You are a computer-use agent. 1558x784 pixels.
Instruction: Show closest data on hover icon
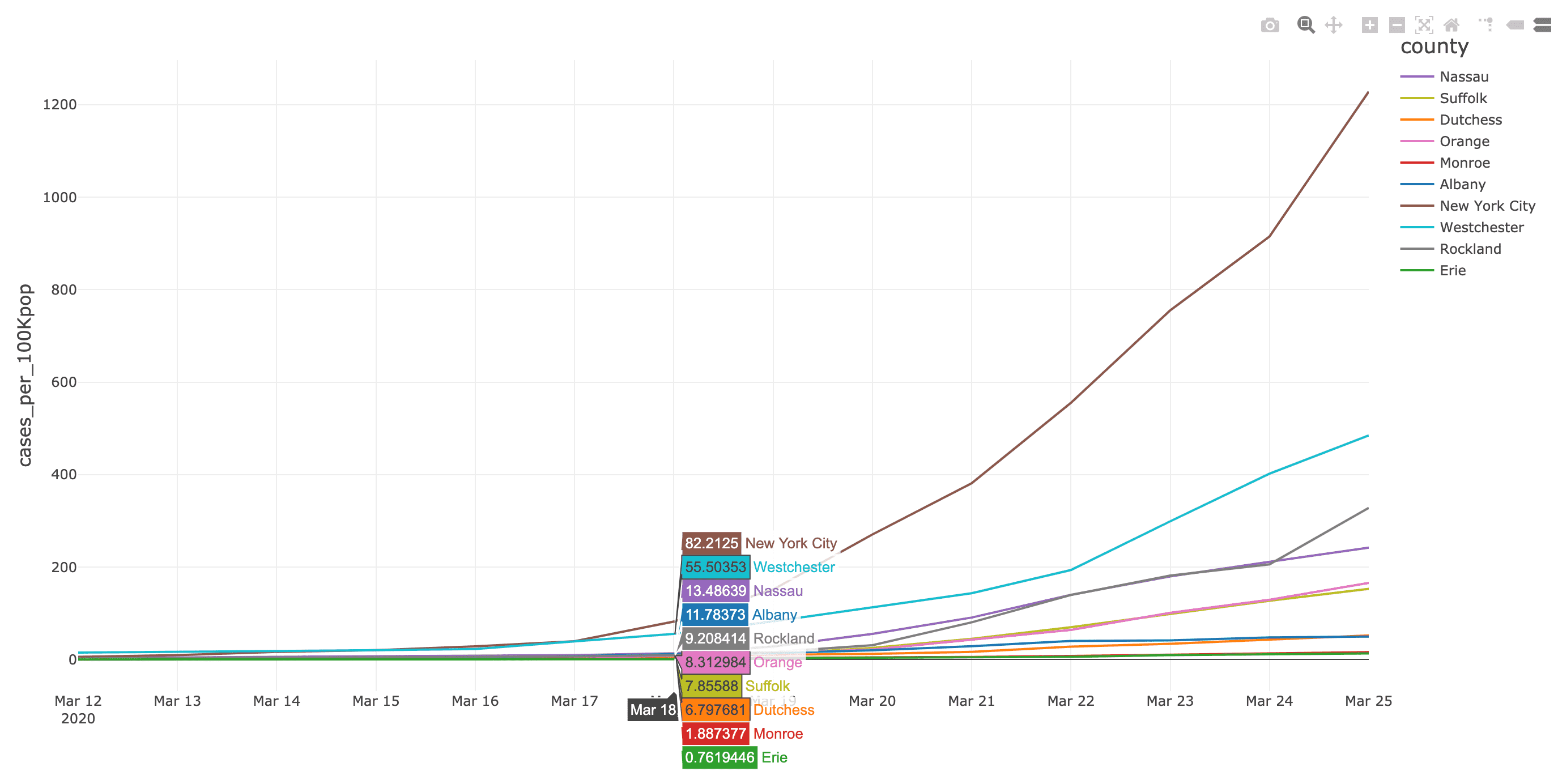(1514, 25)
